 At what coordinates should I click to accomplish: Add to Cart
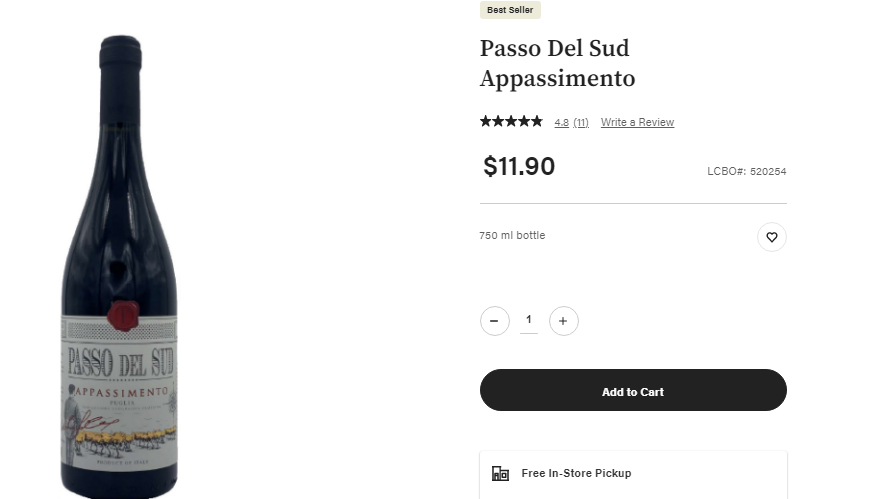click(x=633, y=390)
